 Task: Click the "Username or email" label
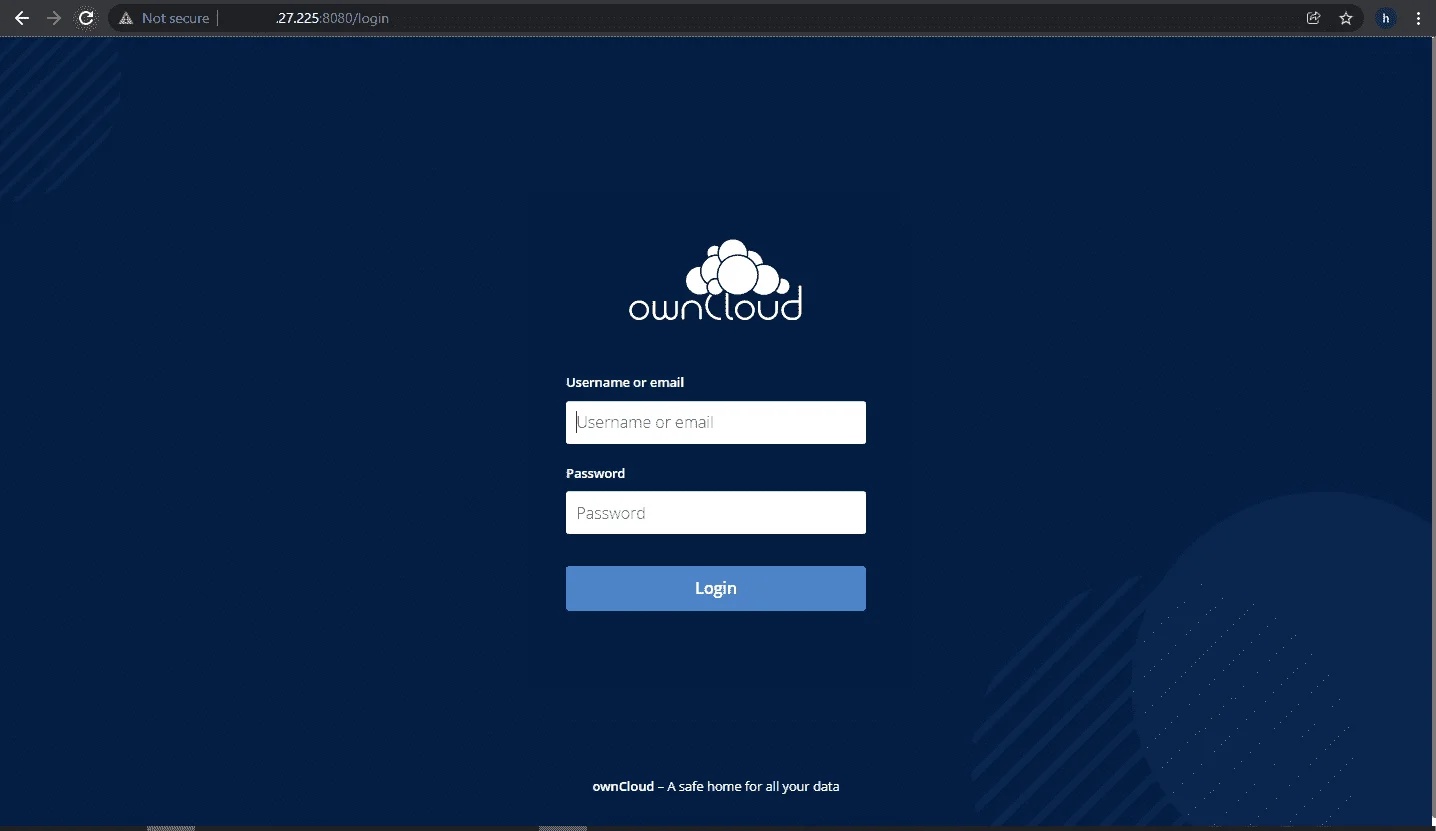tap(625, 382)
